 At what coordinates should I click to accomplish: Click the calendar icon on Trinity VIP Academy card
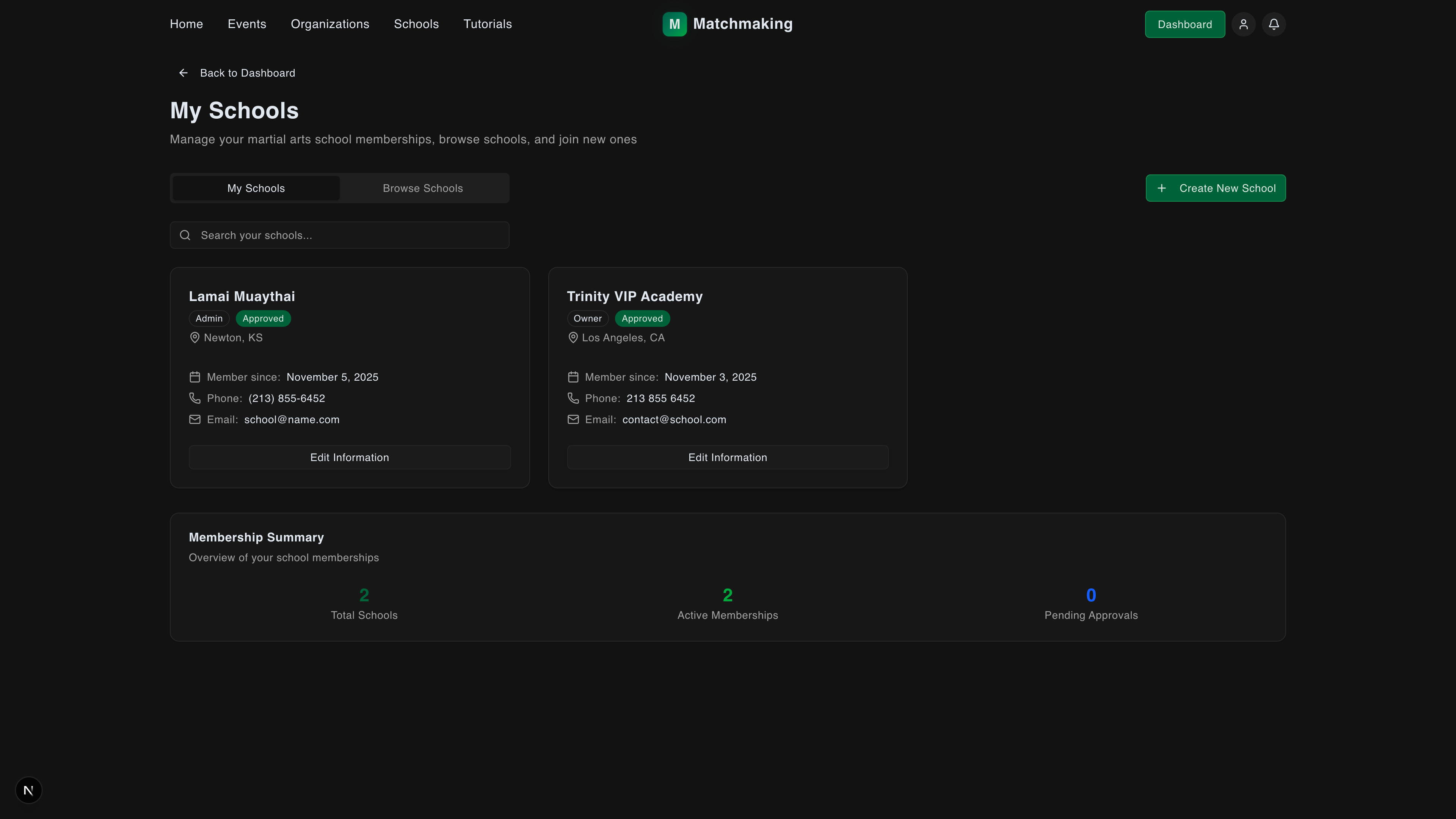(573, 377)
